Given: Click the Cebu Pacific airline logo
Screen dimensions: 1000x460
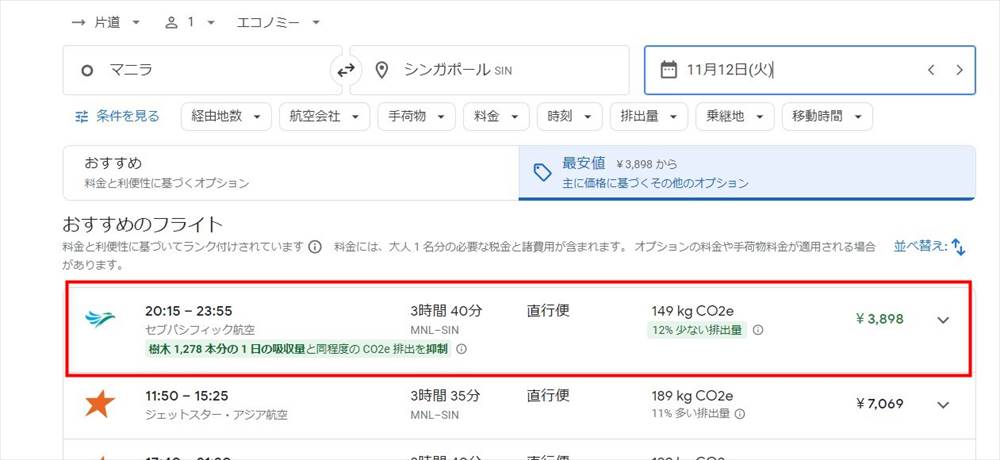Looking at the screenshot, I should pyautogui.click(x=100, y=320).
